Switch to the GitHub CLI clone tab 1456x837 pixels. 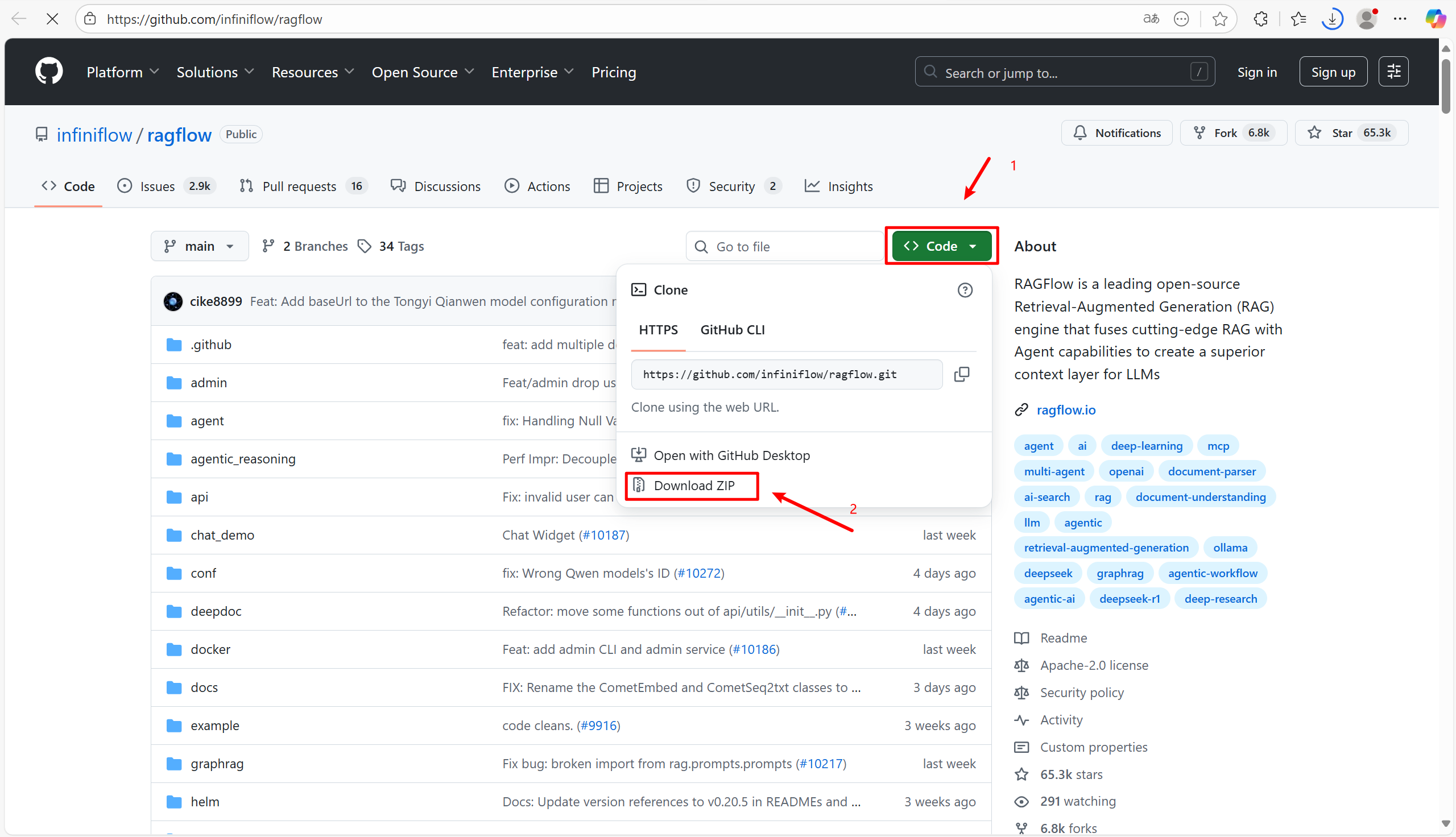click(x=732, y=330)
